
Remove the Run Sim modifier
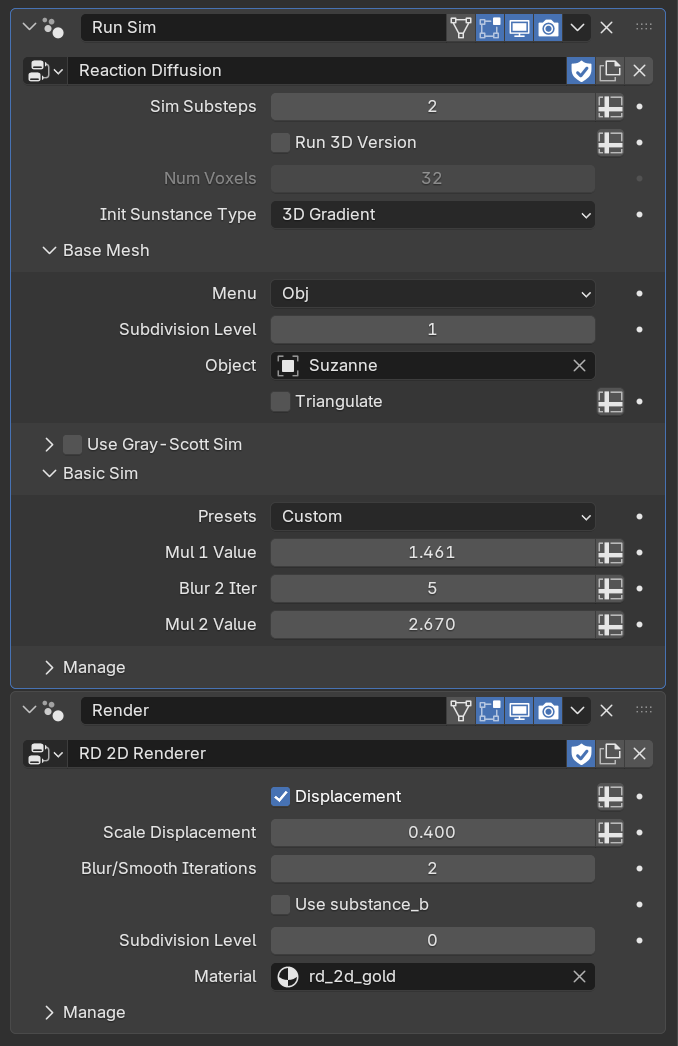tap(606, 27)
